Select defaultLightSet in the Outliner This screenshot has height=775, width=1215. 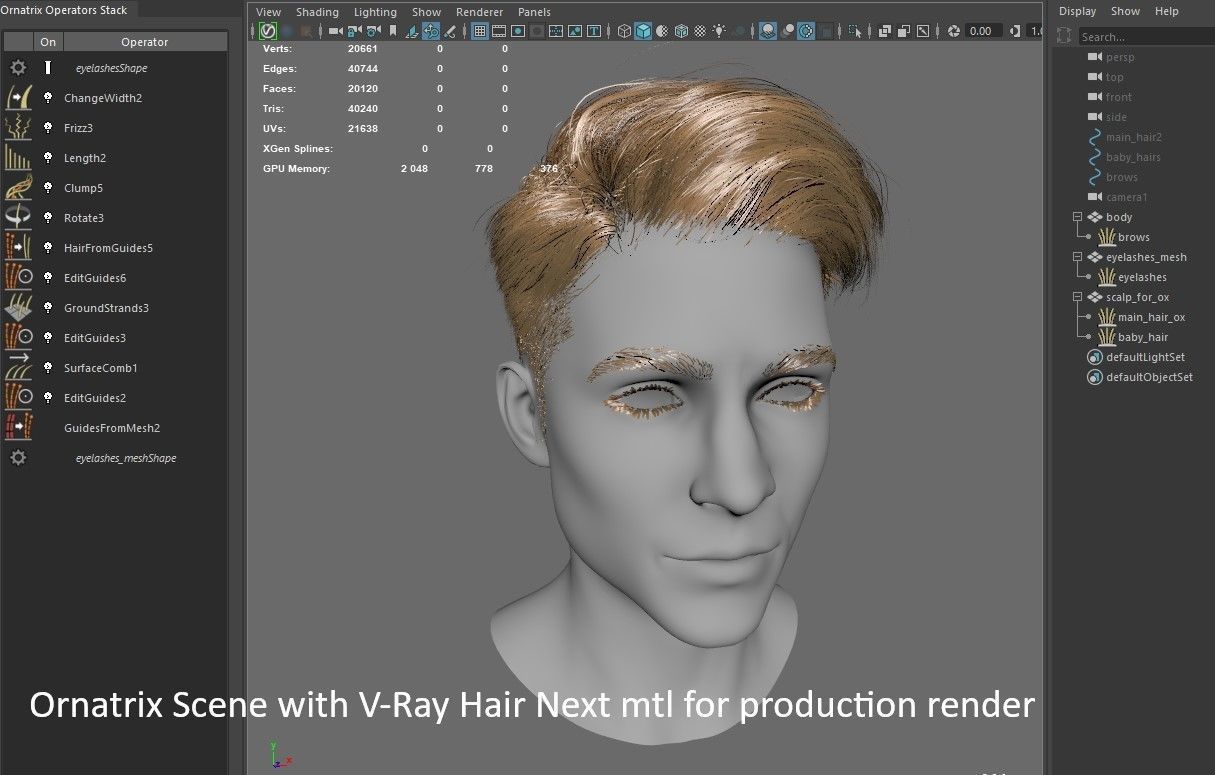point(1145,357)
